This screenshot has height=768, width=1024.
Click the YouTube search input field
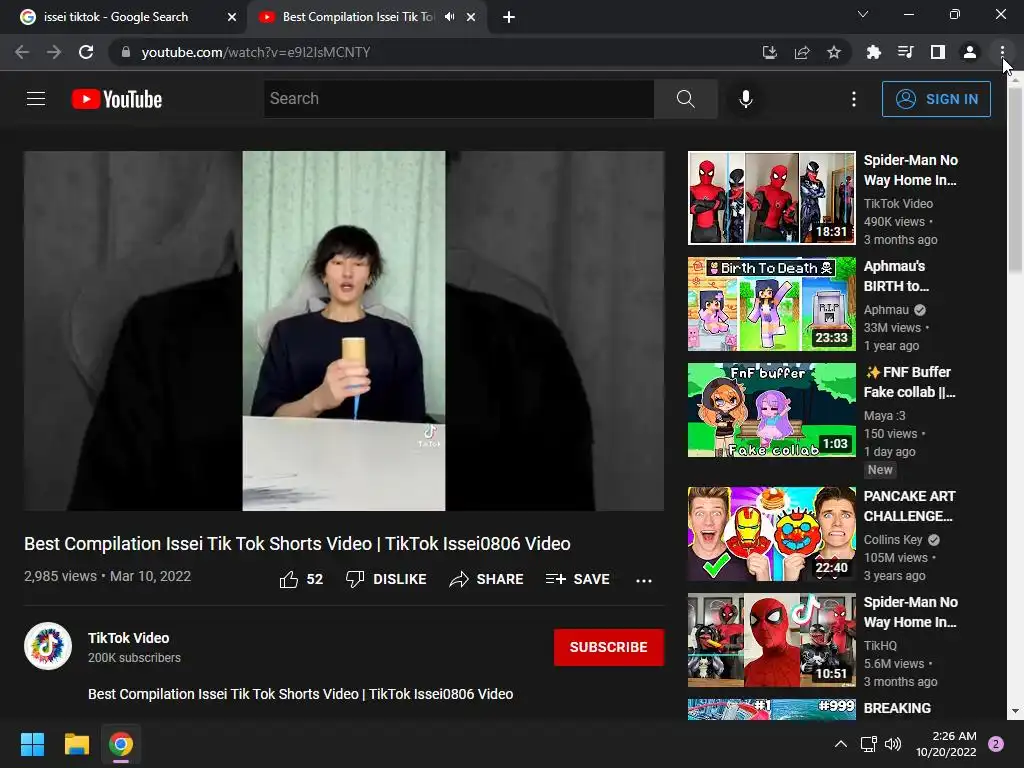click(458, 99)
